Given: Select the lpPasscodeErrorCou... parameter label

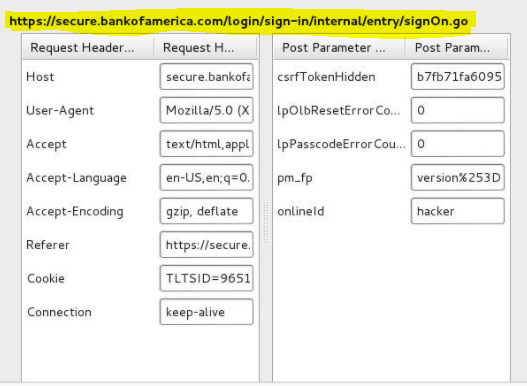Looking at the screenshot, I should (341, 144).
